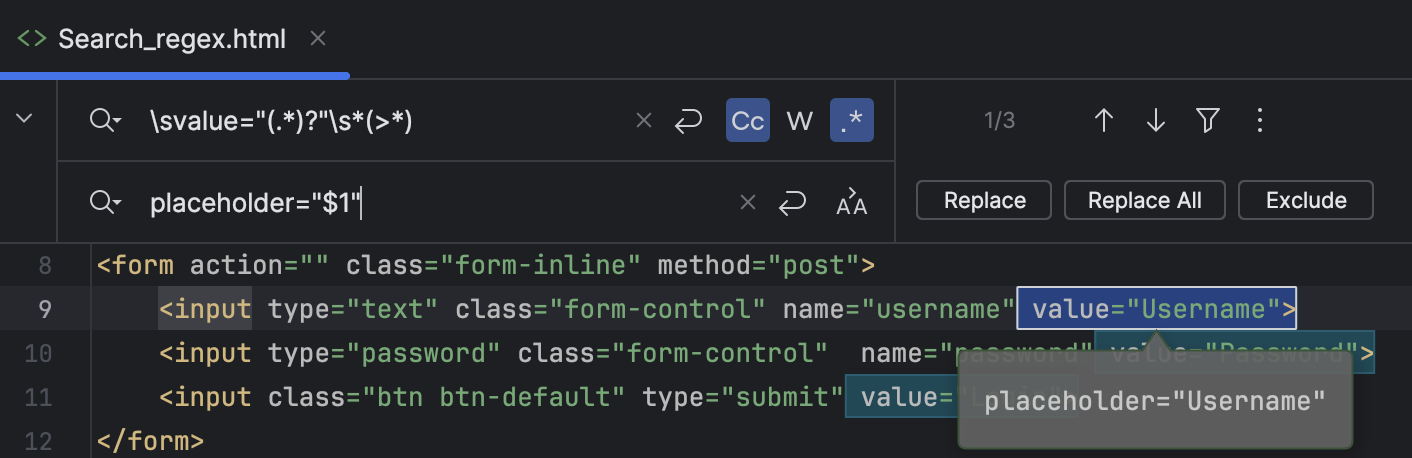1412x458 pixels.
Task: Click the Replace button
Action: (x=984, y=200)
